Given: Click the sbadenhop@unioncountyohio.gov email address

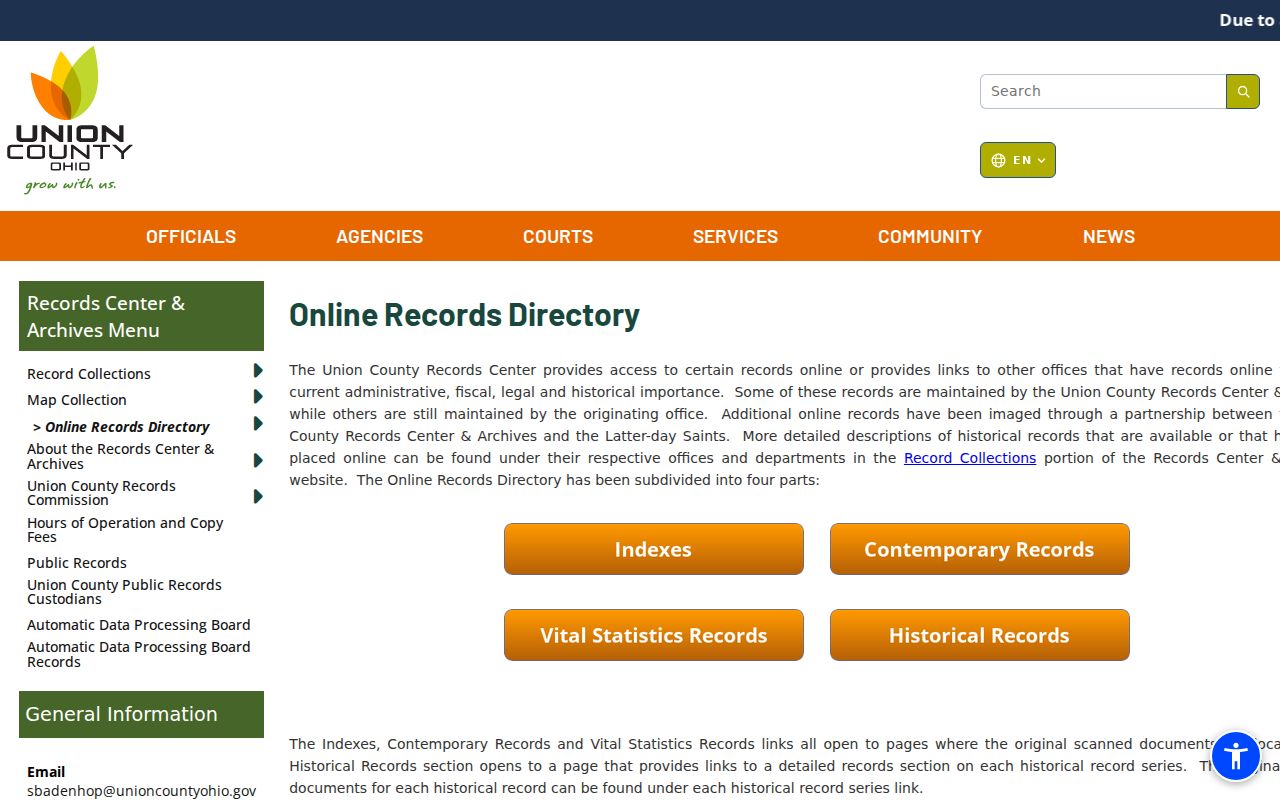Looking at the screenshot, I should (142, 791).
